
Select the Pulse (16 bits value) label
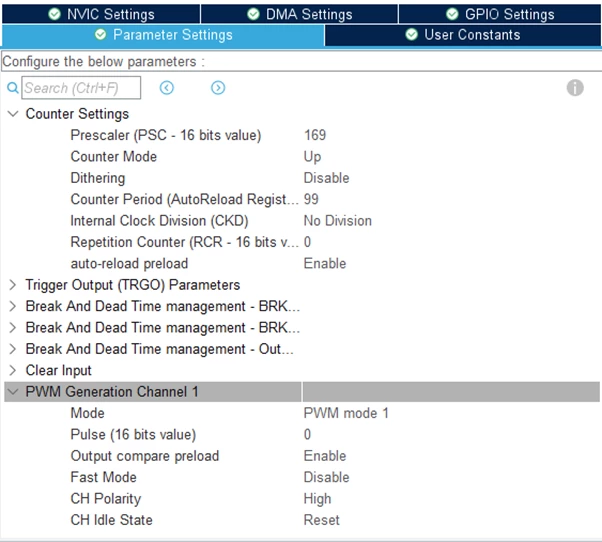[133, 435]
